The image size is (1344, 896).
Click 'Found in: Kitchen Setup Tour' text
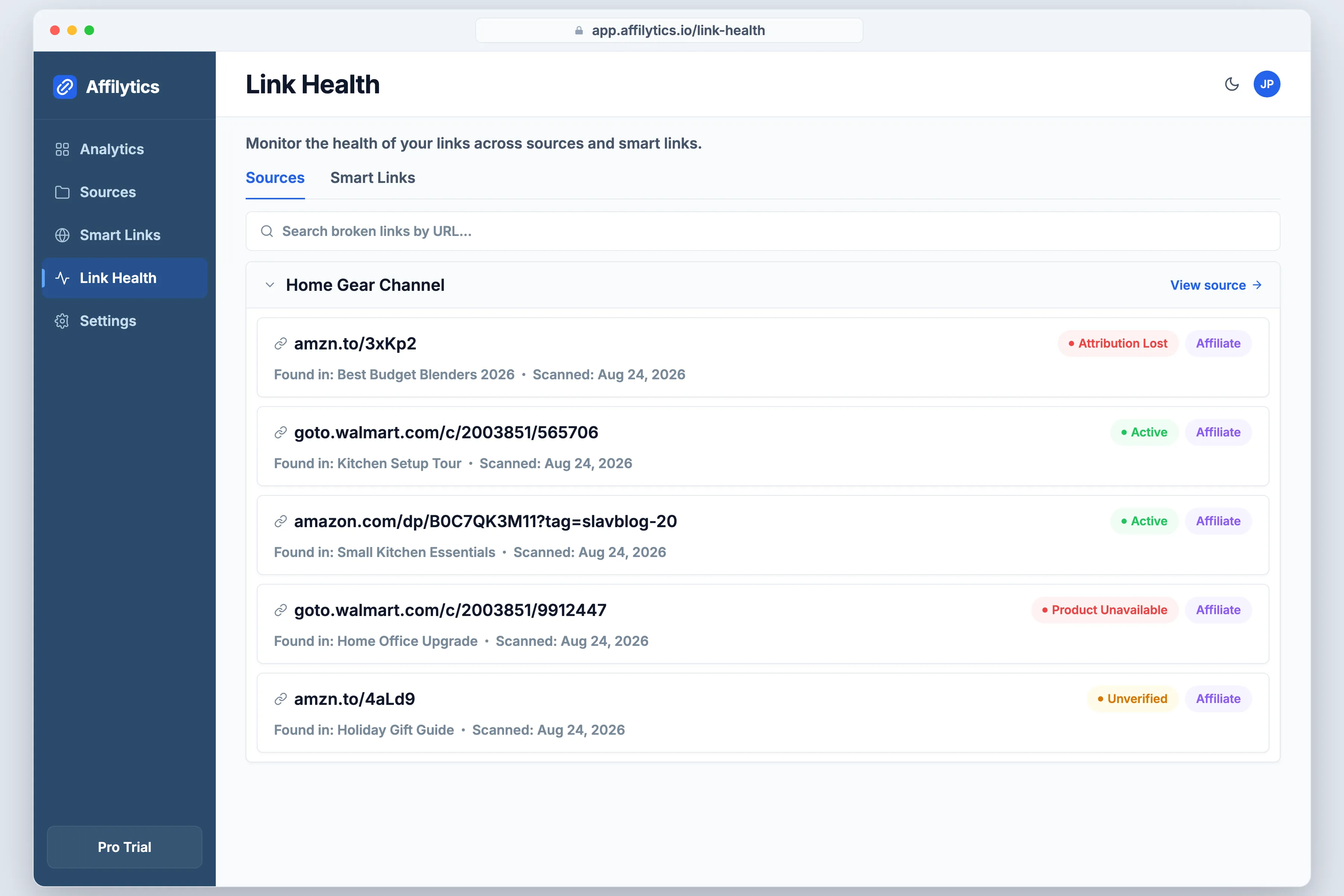pos(367,463)
